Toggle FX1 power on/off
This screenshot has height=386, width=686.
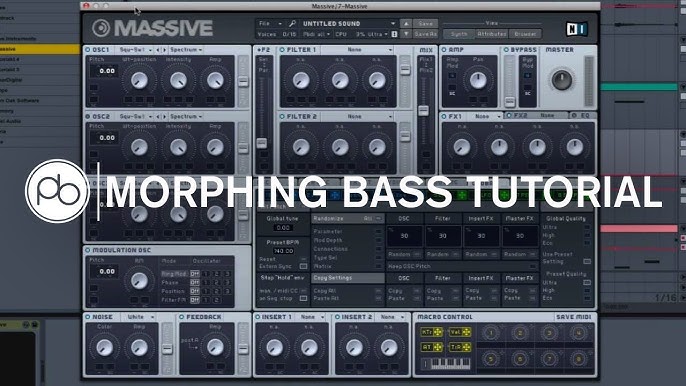pyautogui.click(x=444, y=116)
